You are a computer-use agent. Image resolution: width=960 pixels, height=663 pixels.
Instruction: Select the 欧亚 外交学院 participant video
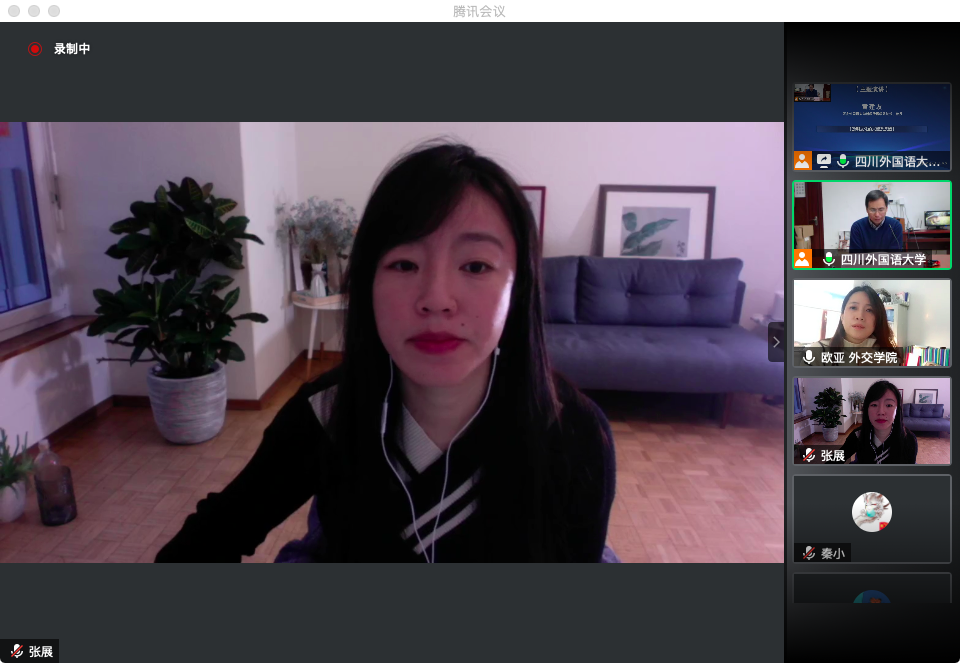coord(871,315)
